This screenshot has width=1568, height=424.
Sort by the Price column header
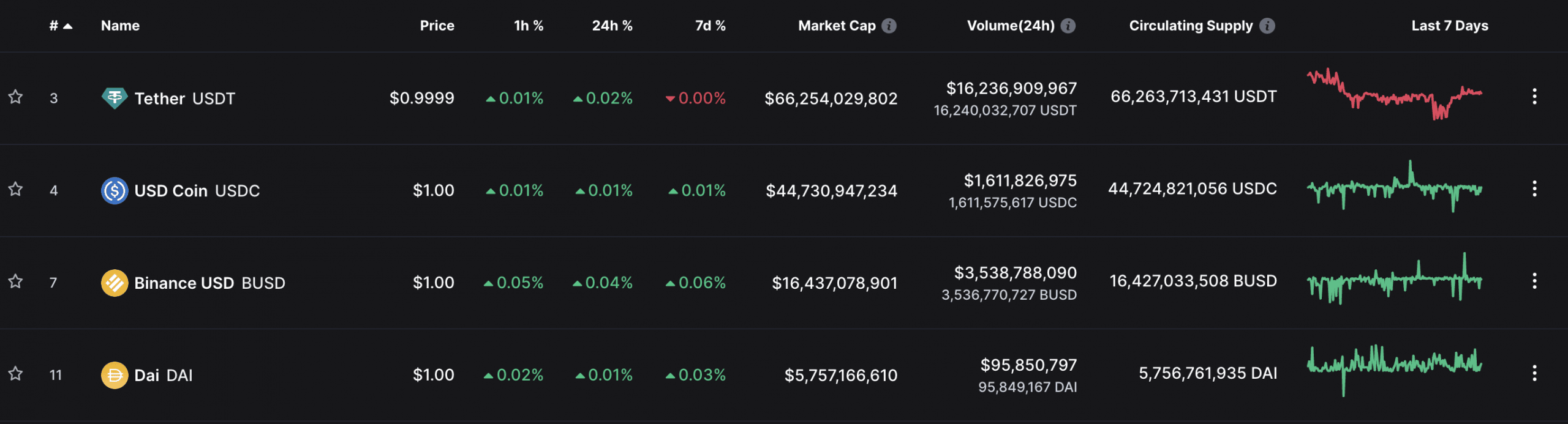pyautogui.click(x=437, y=26)
